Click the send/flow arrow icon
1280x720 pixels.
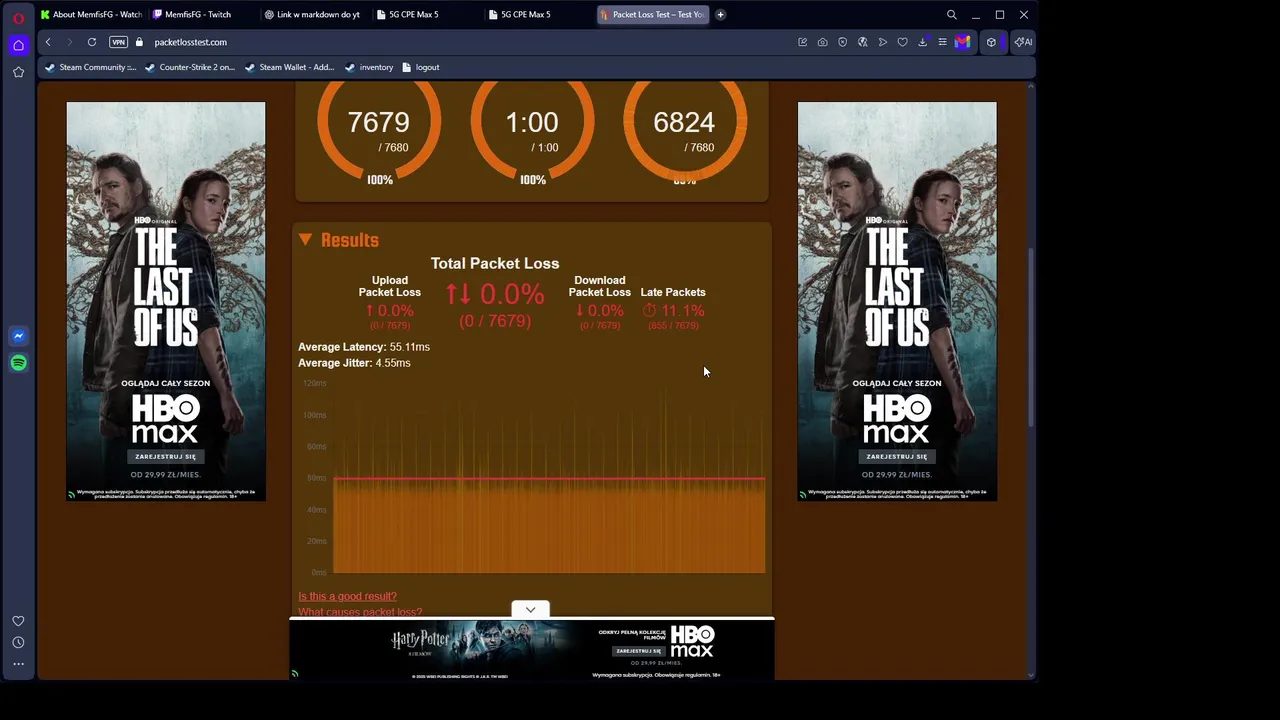[882, 42]
